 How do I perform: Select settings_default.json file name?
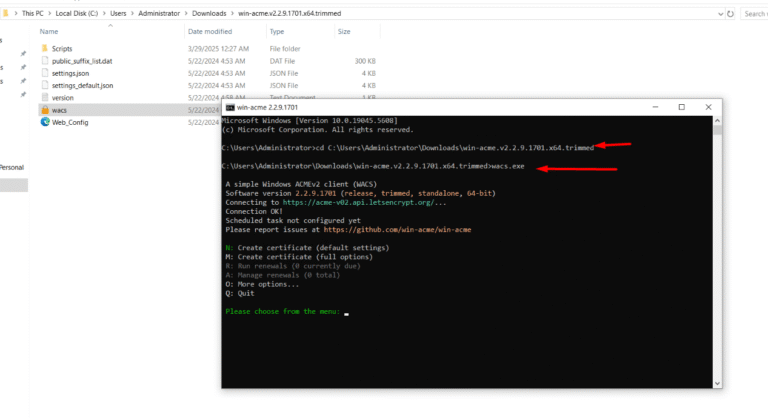[82, 85]
